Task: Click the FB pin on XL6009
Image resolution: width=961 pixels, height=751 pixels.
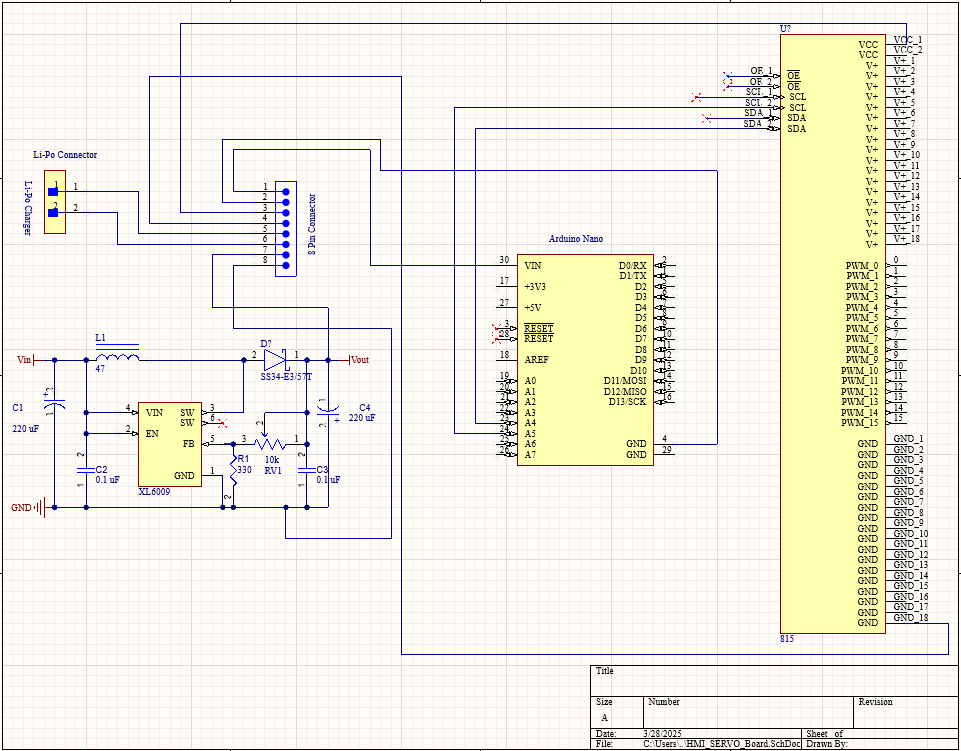Action: [x=188, y=444]
